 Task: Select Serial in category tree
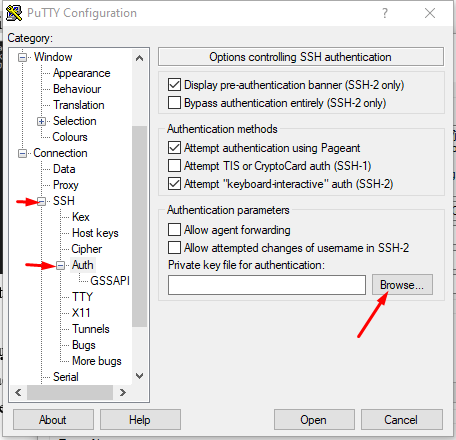coord(66,377)
